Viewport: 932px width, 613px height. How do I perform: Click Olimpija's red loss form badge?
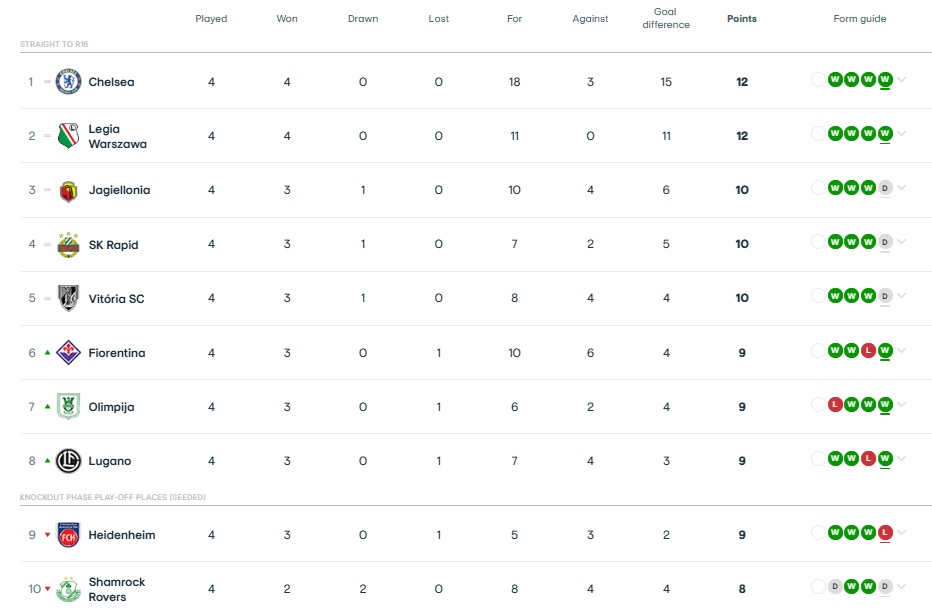coord(834,405)
